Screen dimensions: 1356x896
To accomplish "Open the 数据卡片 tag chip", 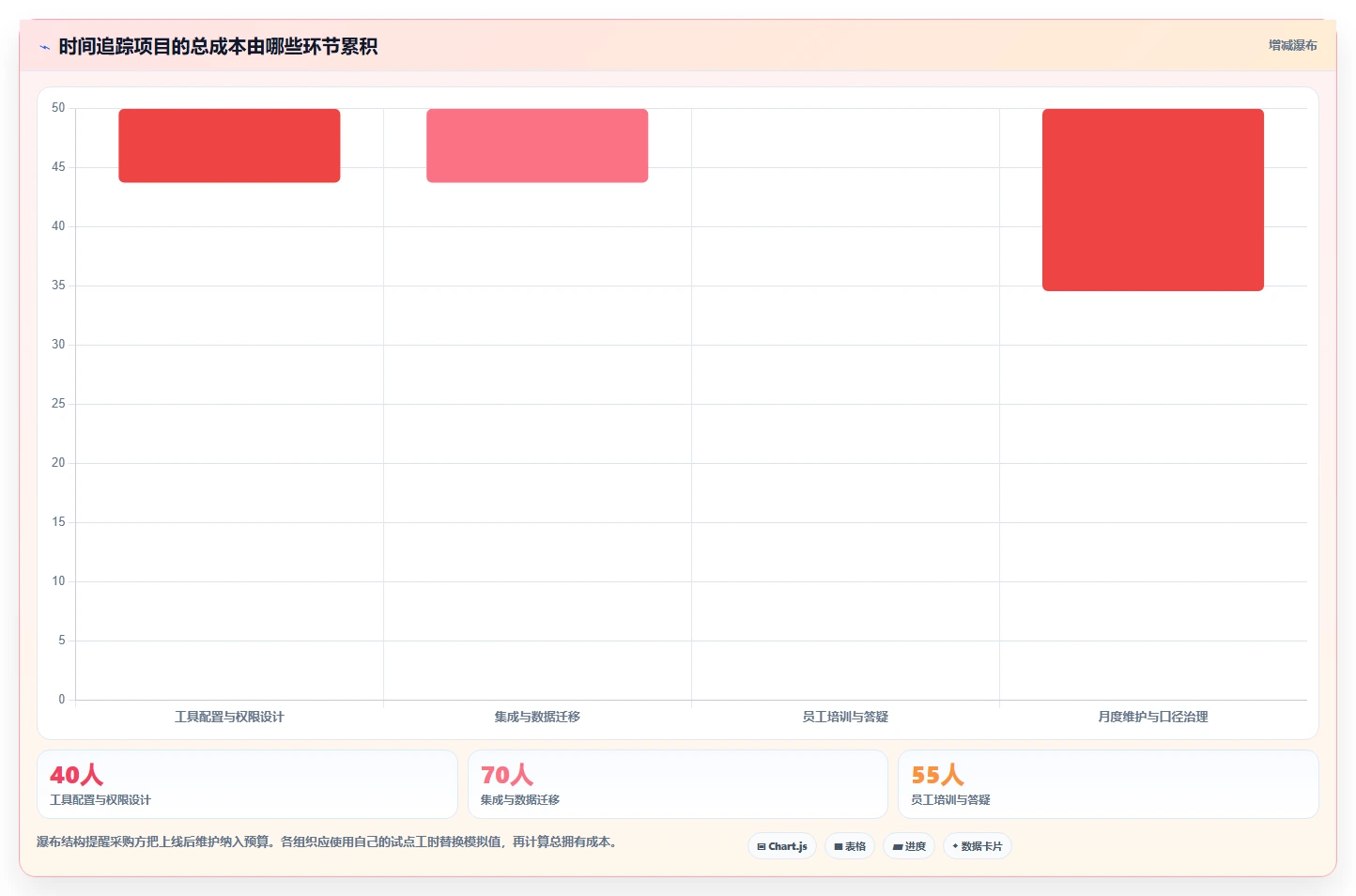I will click(x=978, y=846).
